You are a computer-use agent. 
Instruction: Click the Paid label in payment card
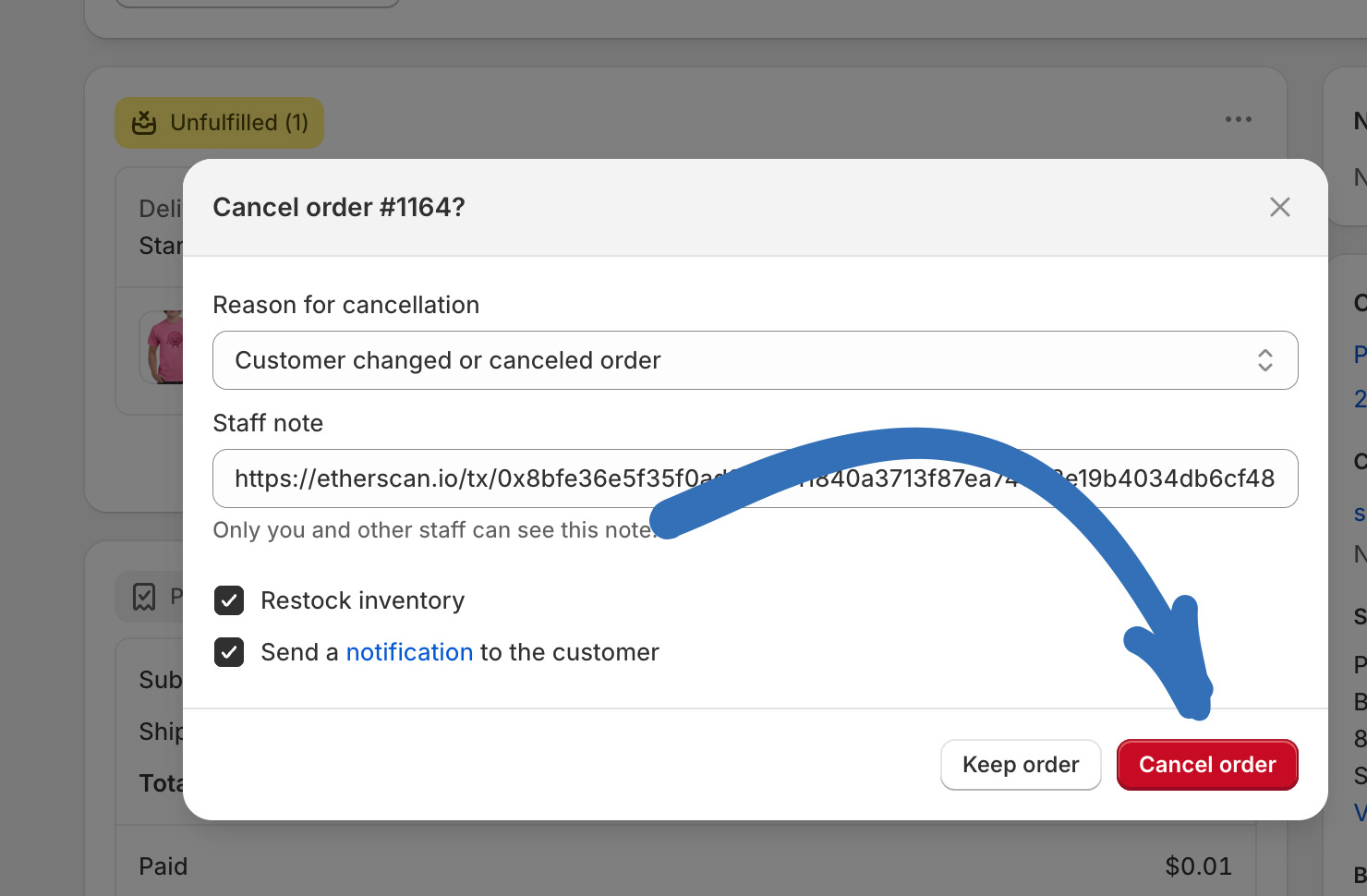(163, 866)
